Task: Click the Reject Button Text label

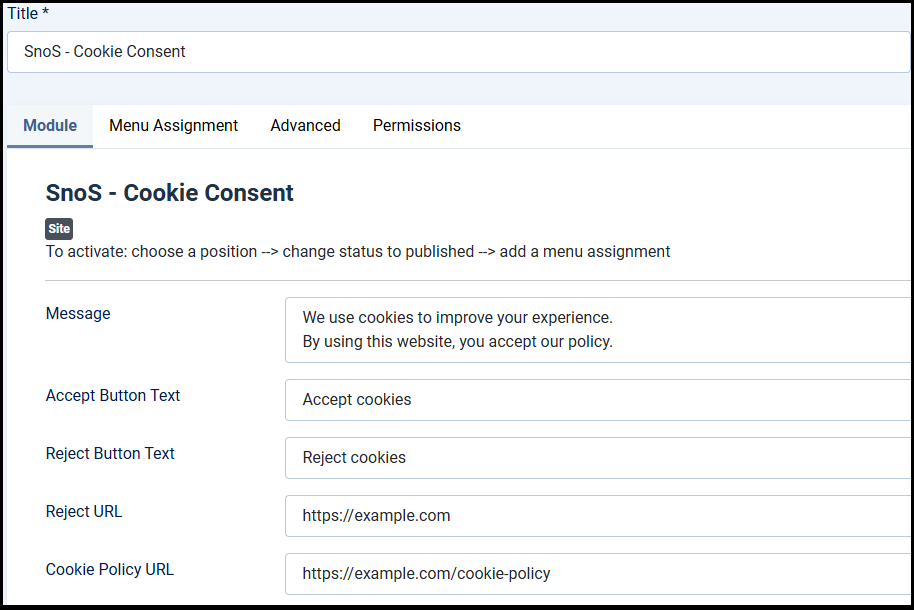Action: tap(110, 454)
